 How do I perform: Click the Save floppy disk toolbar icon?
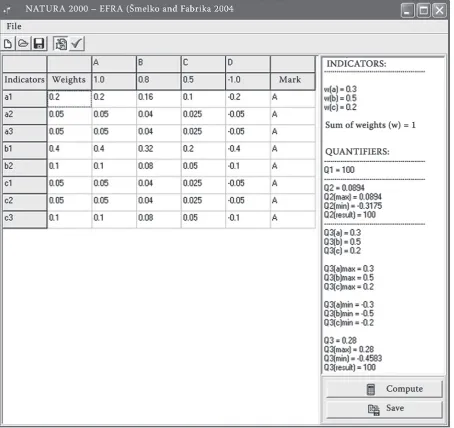pos(39,44)
